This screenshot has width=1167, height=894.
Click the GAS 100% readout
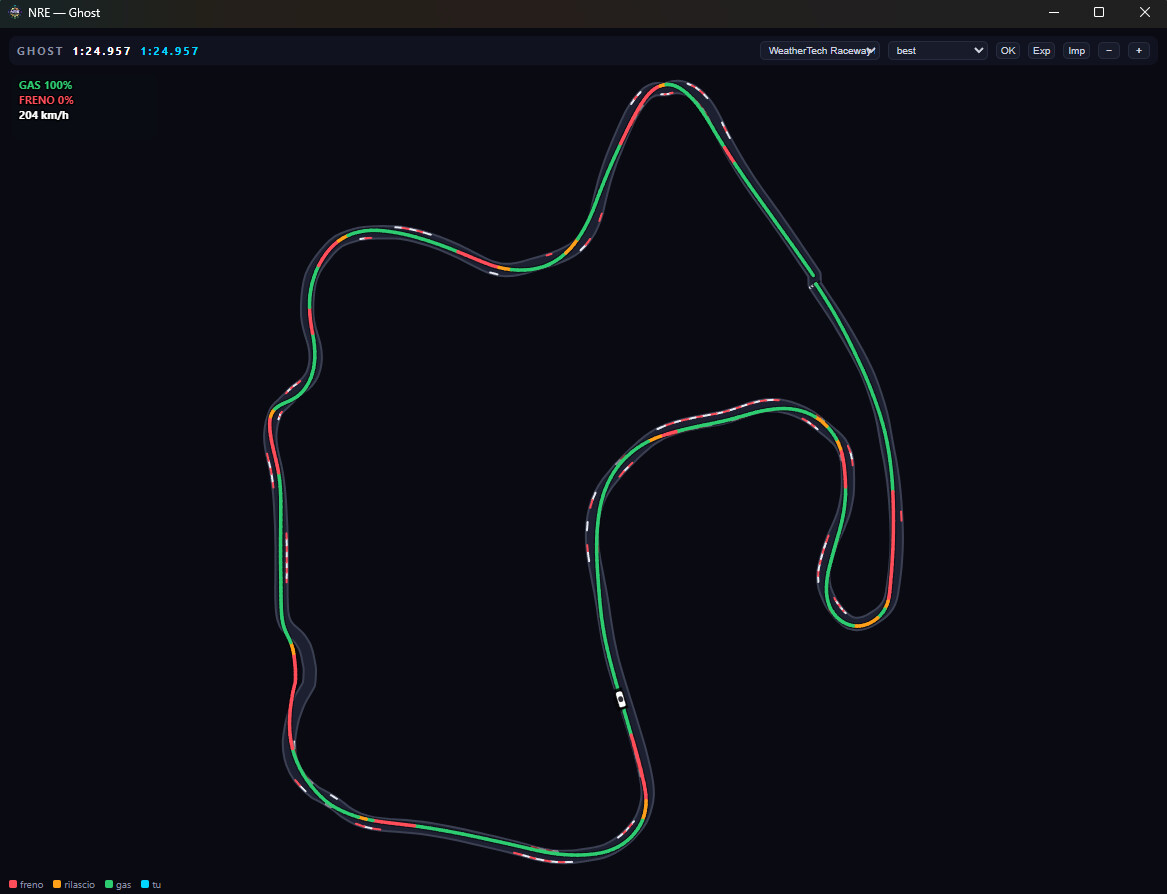coord(45,86)
